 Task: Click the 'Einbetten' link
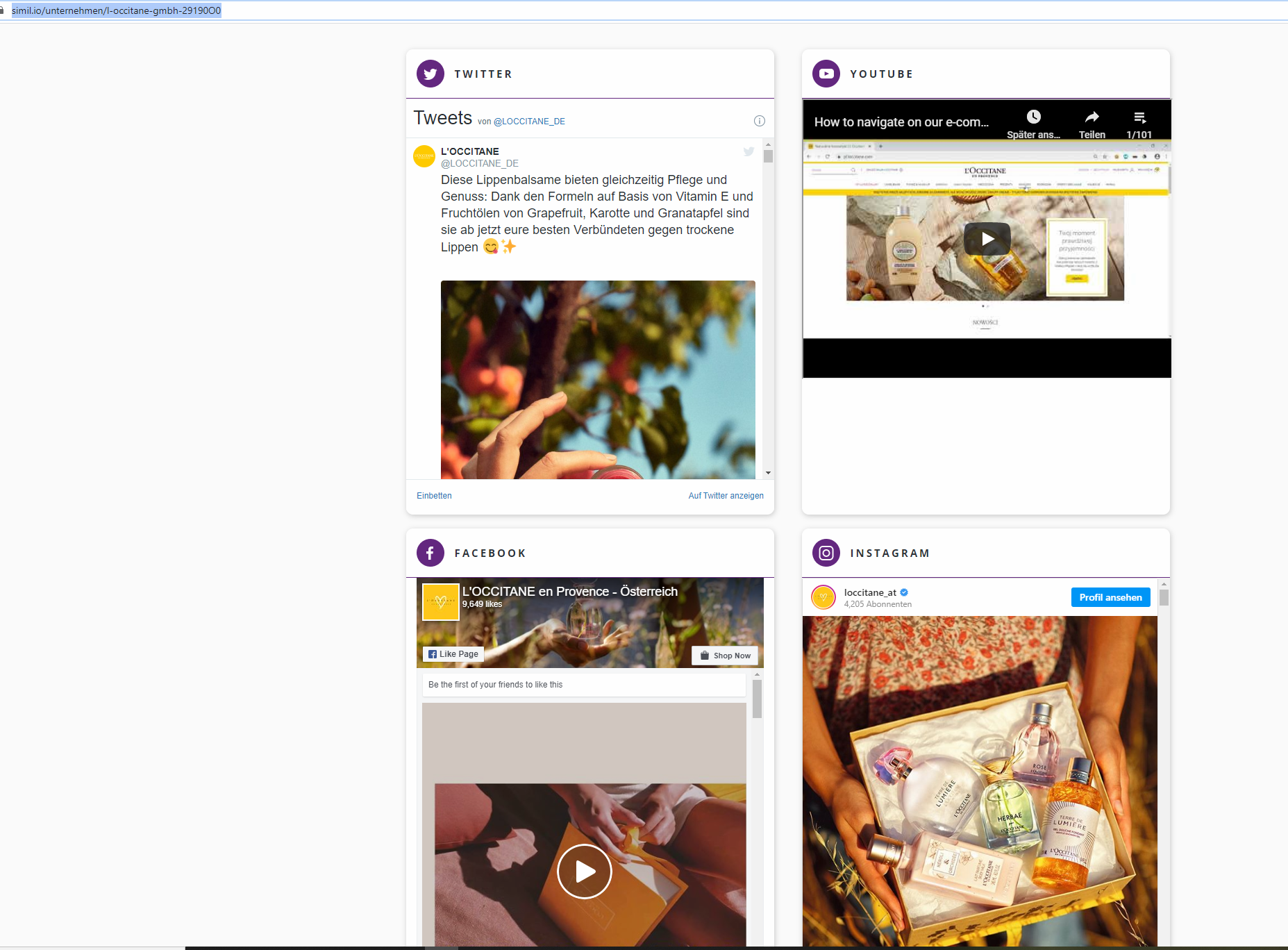pyautogui.click(x=433, y=495)
